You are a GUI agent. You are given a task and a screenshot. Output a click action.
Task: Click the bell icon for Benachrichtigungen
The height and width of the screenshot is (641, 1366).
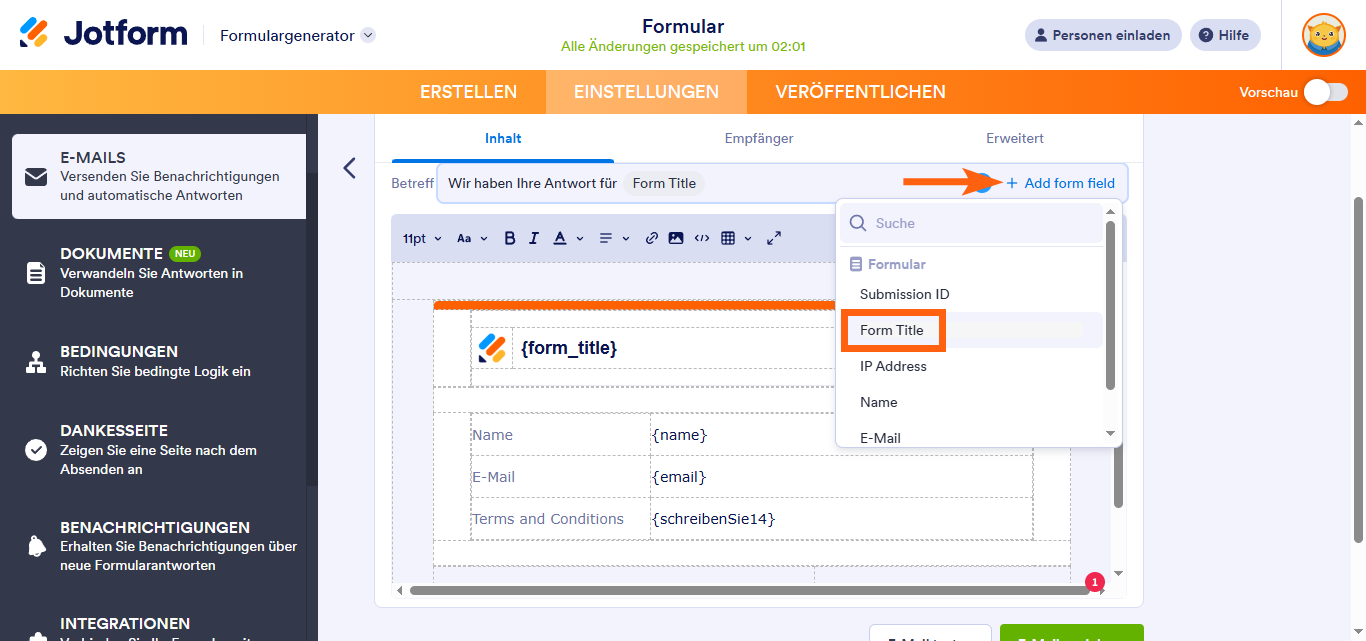[x=36, y=546]
